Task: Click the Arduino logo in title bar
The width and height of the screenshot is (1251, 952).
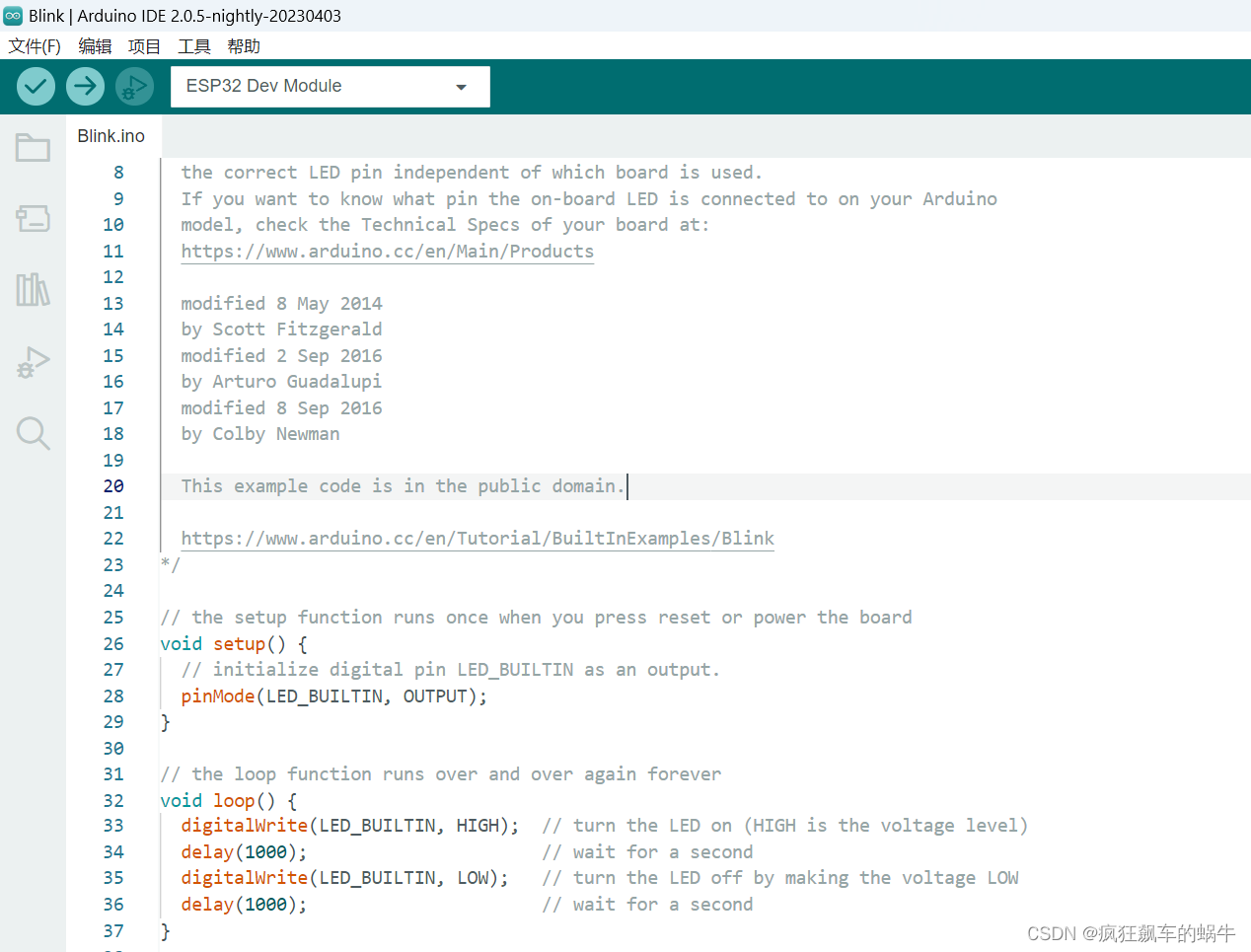Action: point(13,16)
